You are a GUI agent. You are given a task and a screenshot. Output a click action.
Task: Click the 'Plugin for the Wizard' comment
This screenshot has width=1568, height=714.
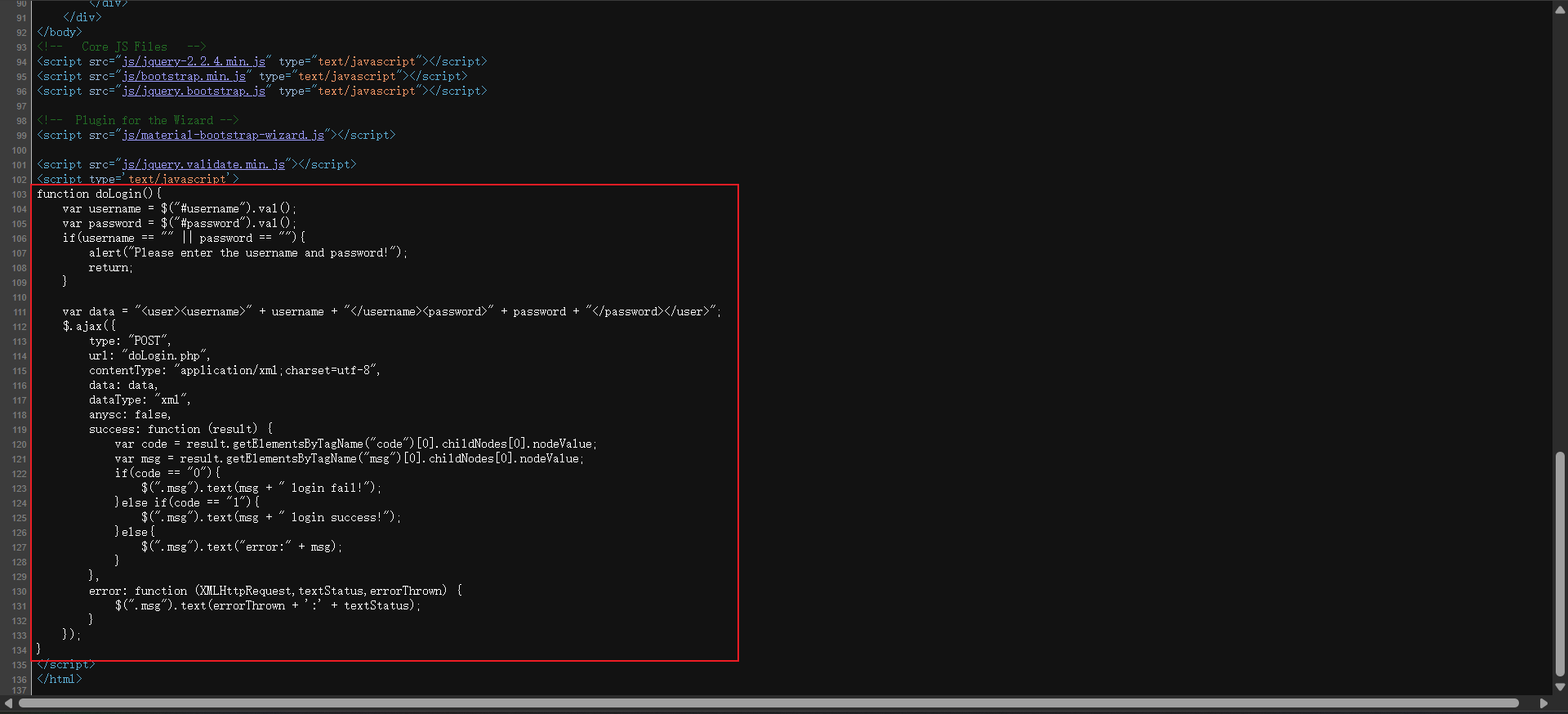(138, 120)
